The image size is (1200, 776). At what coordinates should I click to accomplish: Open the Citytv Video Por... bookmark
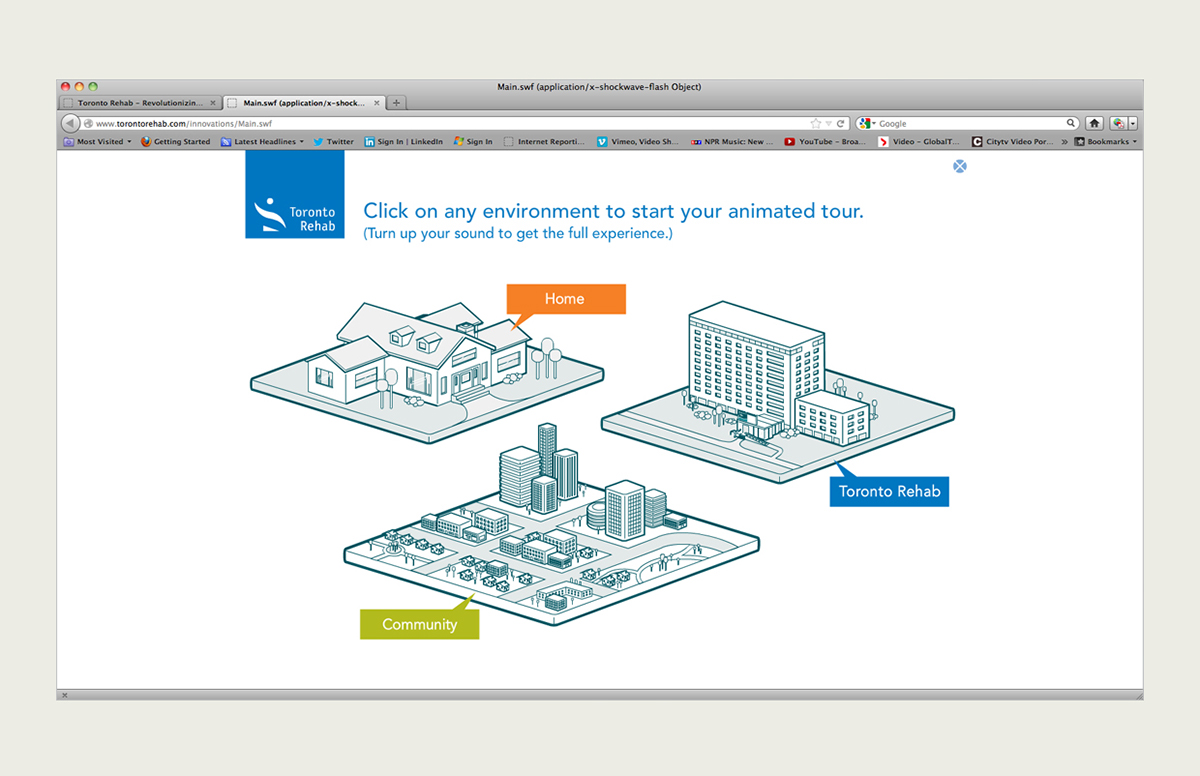pyautogui.click(x=1013, y=142)
